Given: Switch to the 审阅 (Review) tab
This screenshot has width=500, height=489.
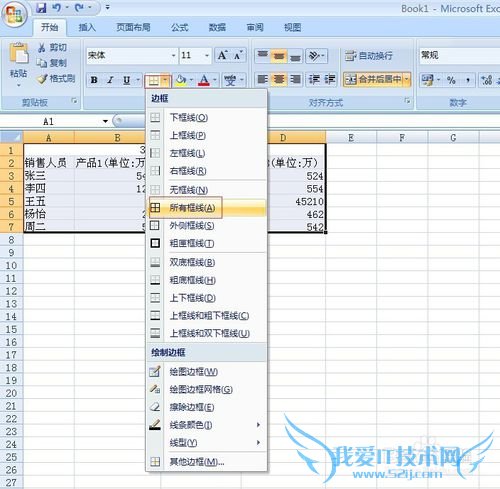Looking at the screenshot, I should click(255, 27).
